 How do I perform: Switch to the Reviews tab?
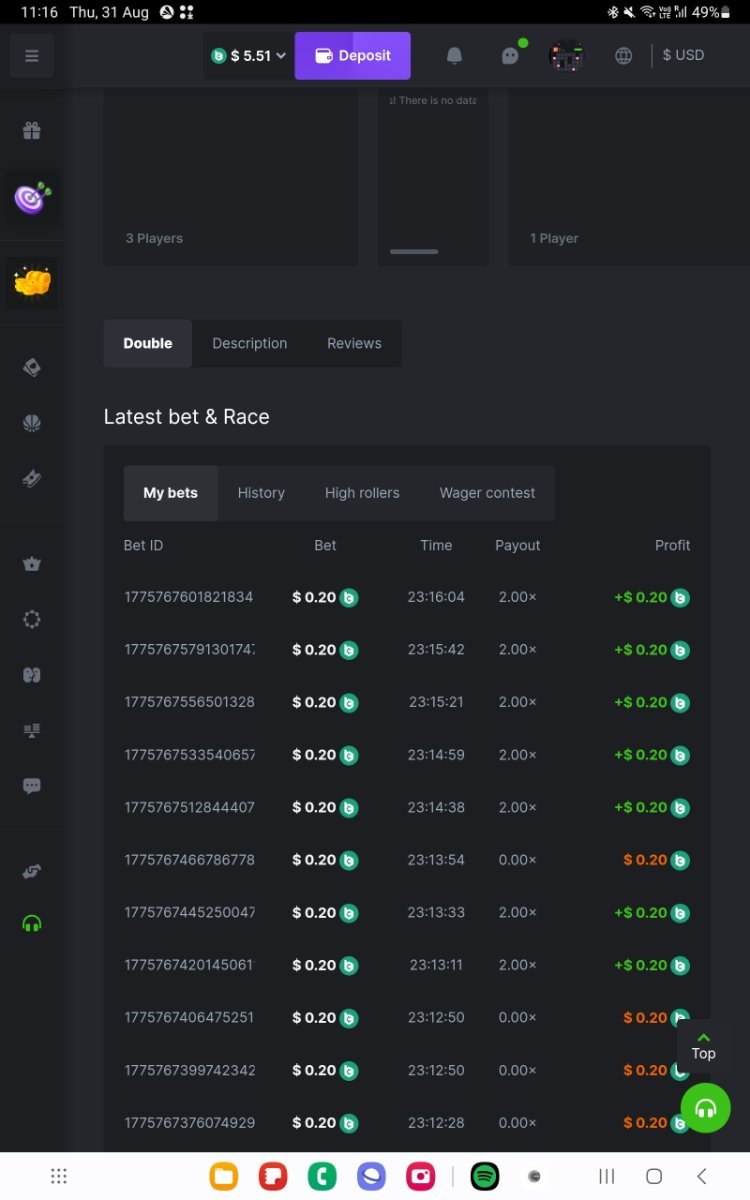354,343
